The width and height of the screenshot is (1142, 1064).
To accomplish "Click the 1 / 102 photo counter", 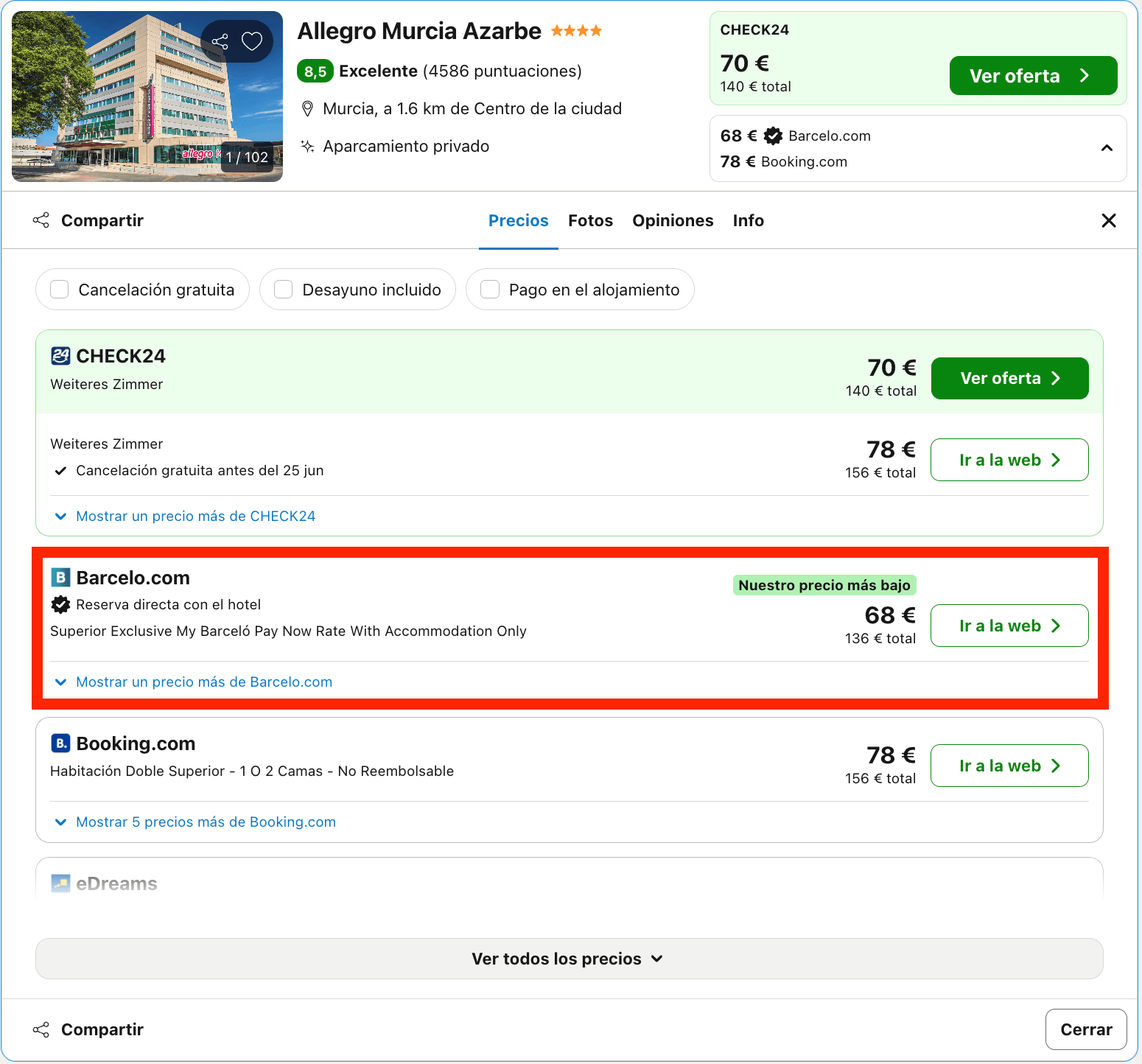I will (x=247, y=157).
